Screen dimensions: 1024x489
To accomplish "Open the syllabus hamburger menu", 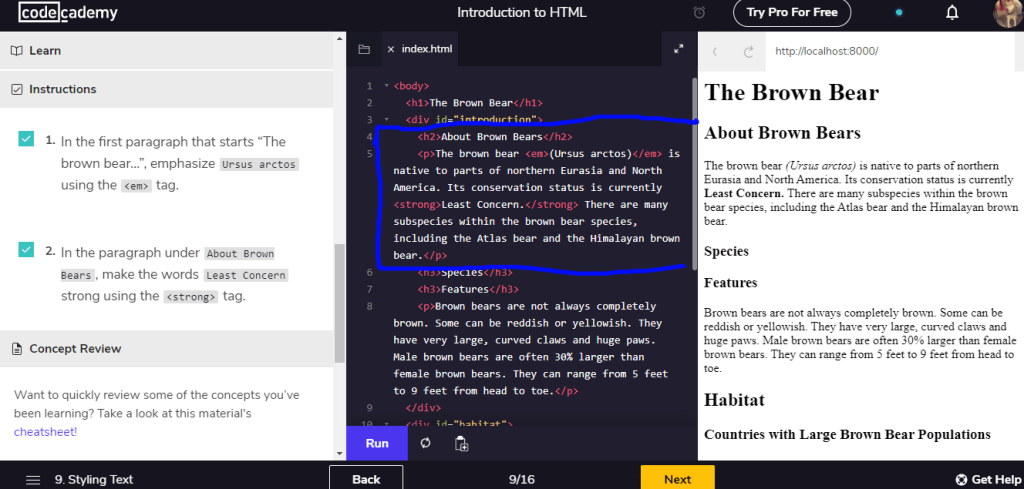I will tap(33, 479).
